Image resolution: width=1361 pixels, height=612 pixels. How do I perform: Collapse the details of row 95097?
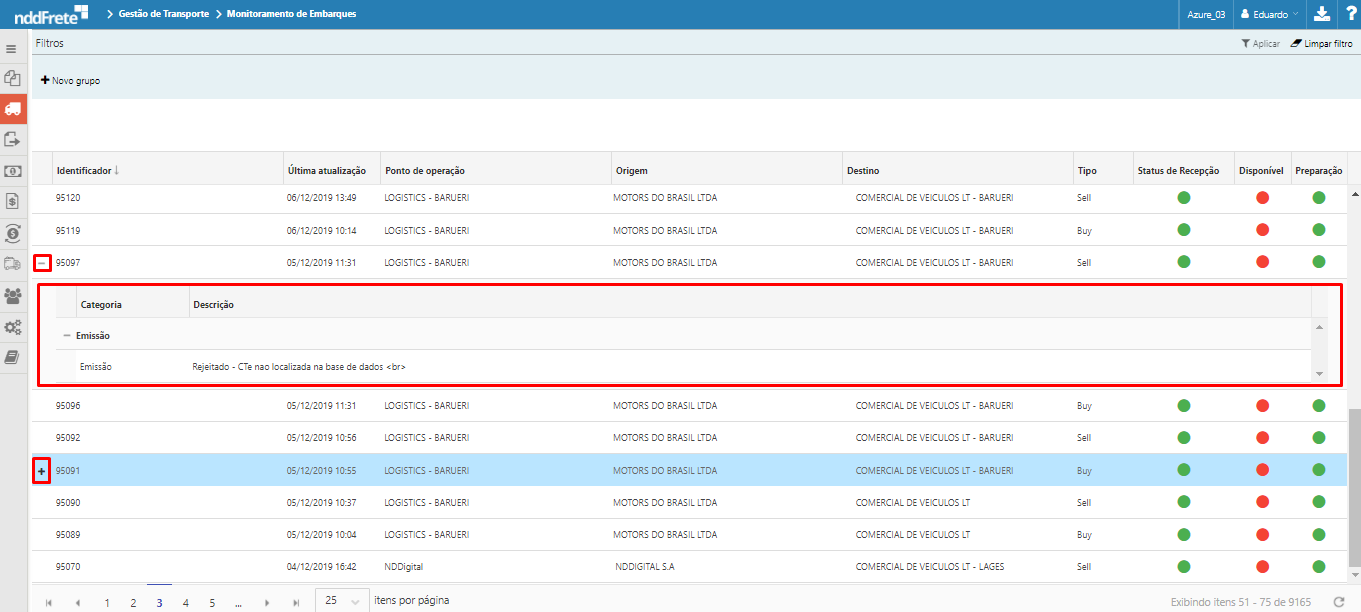[x=41, y=263]
